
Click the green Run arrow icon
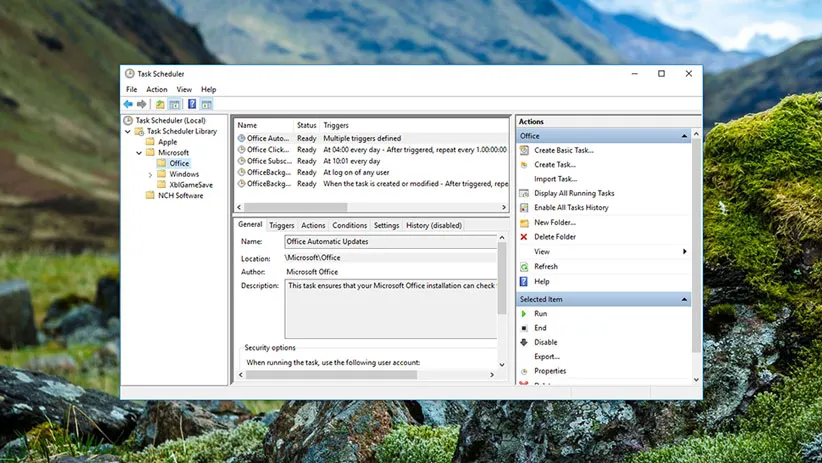pos(524,314)
